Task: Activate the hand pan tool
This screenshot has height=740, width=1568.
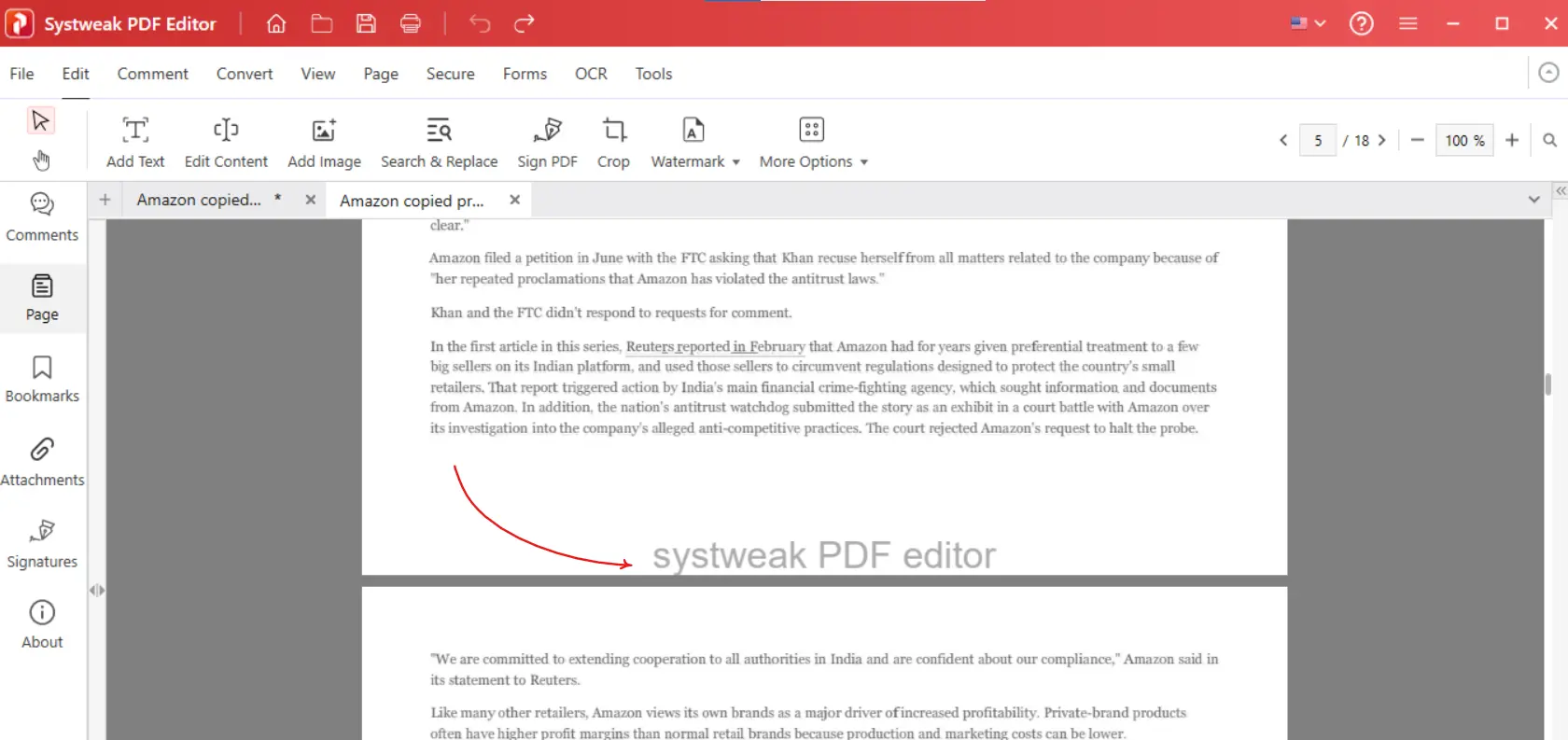Action: point(41,161)
